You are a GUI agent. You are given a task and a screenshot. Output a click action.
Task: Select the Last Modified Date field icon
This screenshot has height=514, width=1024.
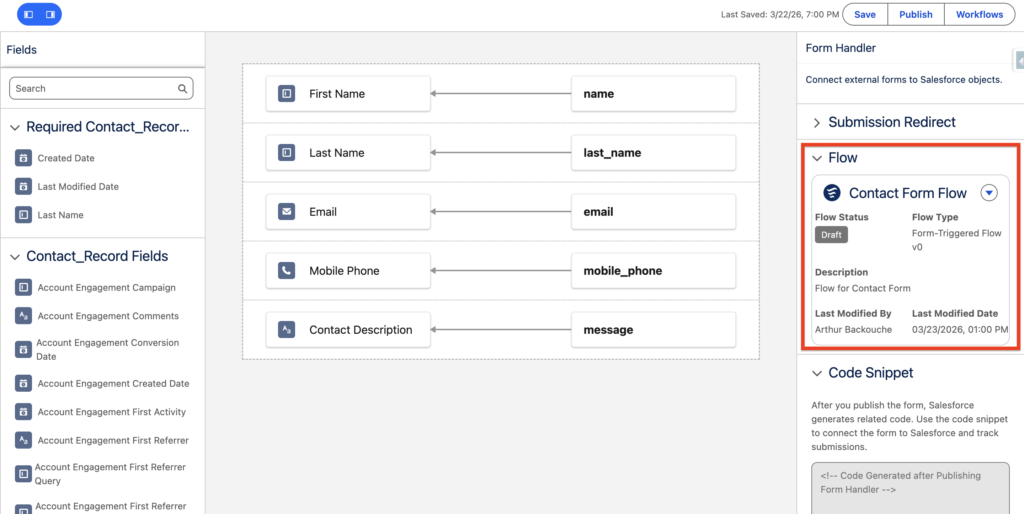tap(23, 186)
